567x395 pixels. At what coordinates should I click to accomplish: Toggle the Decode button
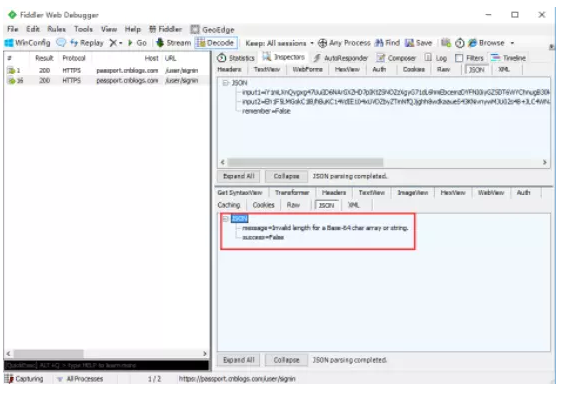pyautogui.click(x=216, y=43)
